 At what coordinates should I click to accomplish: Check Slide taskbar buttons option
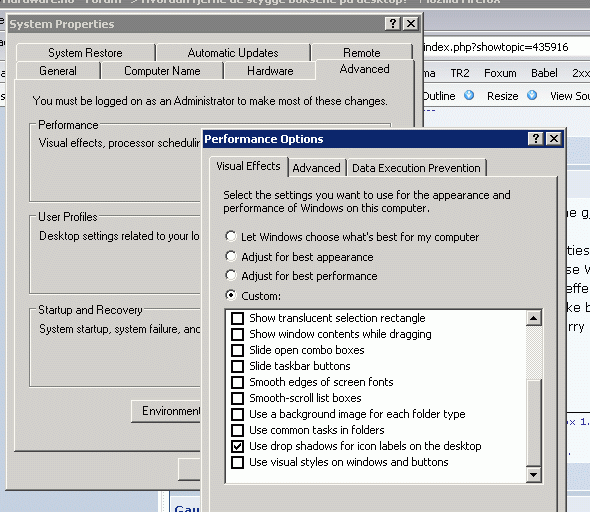(237, 366)
